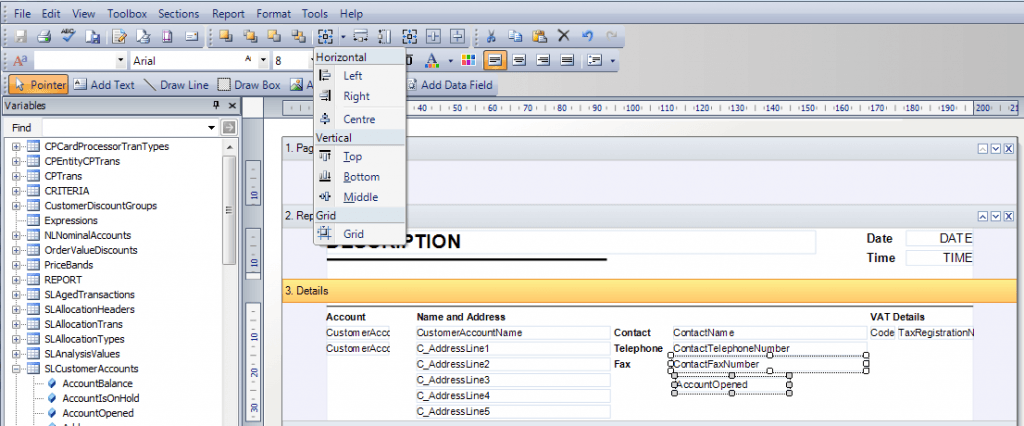This screenshot has height=426, width=1024.
Task: Click the Draw Line tool button
Action: (x=176, y=85)
